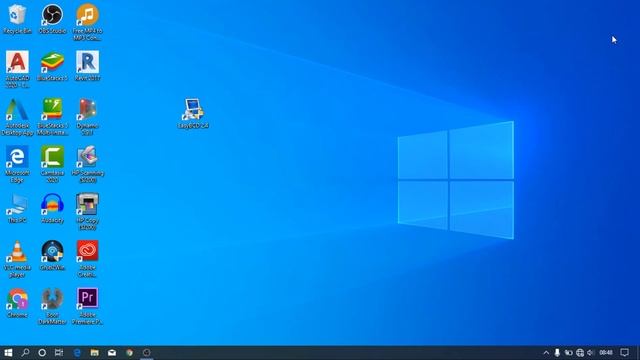The height and width of the screenshot is (360, 640).
Task: Select the Dynamo desktop shortcut
Action: click(x=87, y=117)
